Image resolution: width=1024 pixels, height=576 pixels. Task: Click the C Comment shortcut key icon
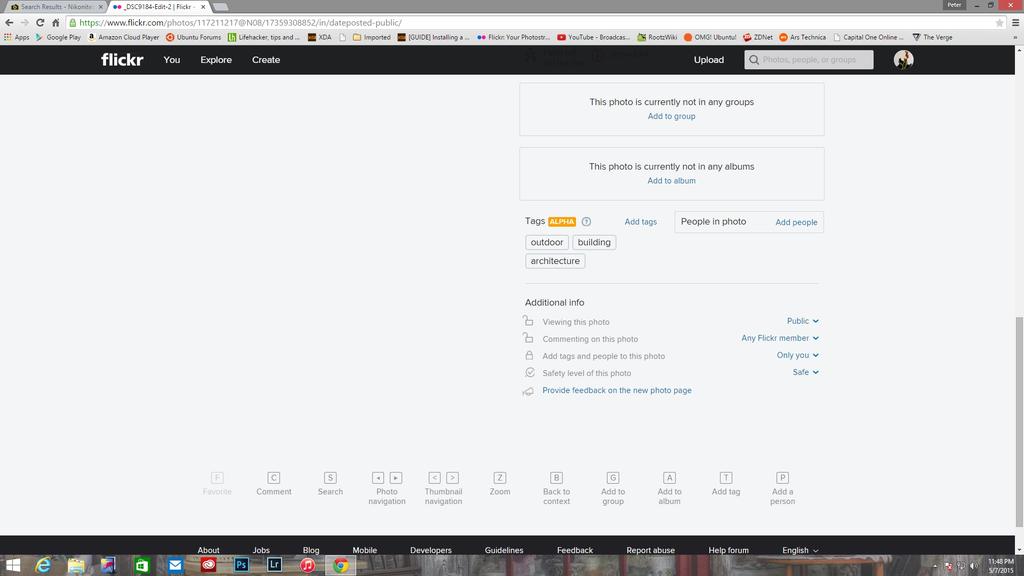[274, 478]
